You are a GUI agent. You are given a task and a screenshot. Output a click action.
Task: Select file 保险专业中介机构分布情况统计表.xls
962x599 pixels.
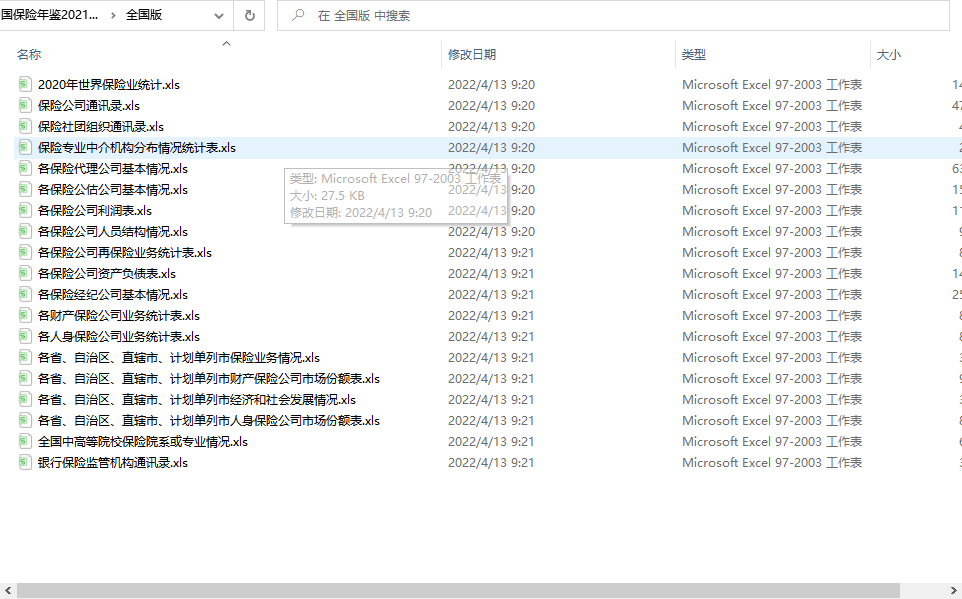click(137, 147)
